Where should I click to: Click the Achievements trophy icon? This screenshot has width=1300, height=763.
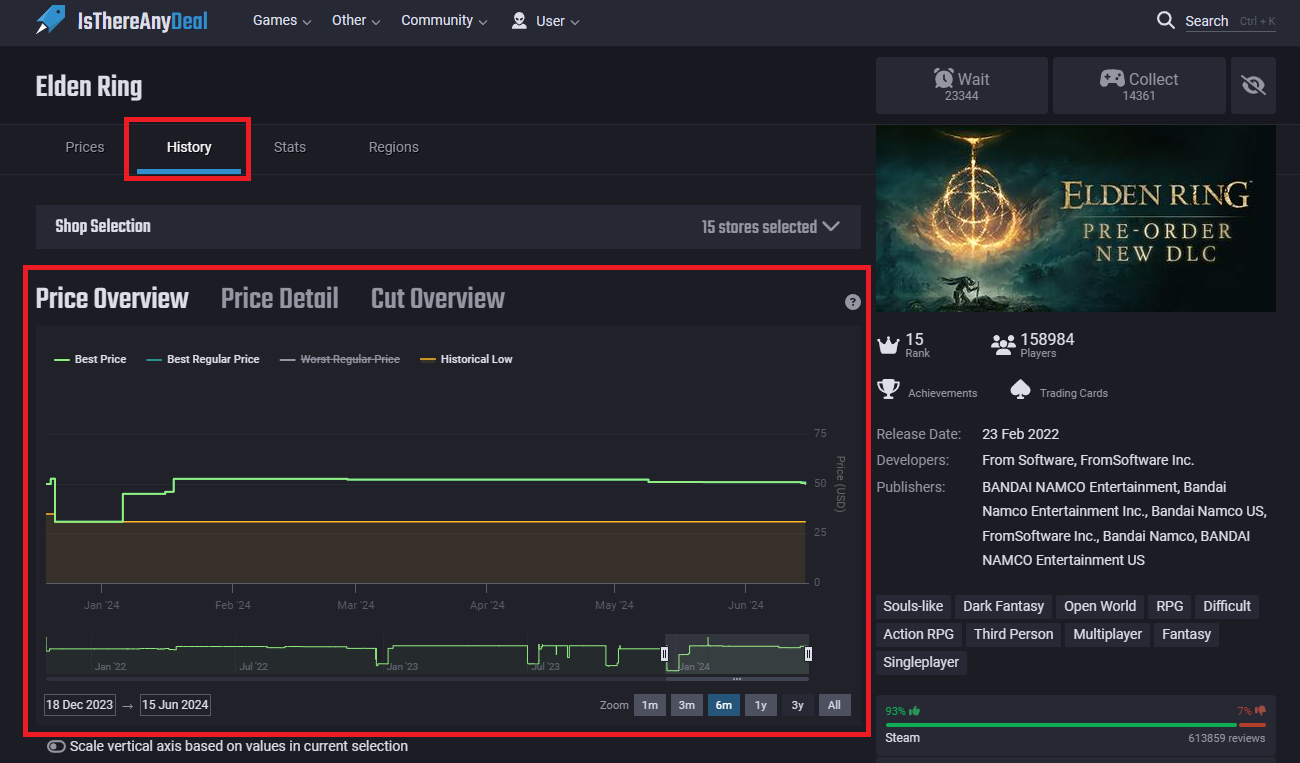click(x=887, y=389)
